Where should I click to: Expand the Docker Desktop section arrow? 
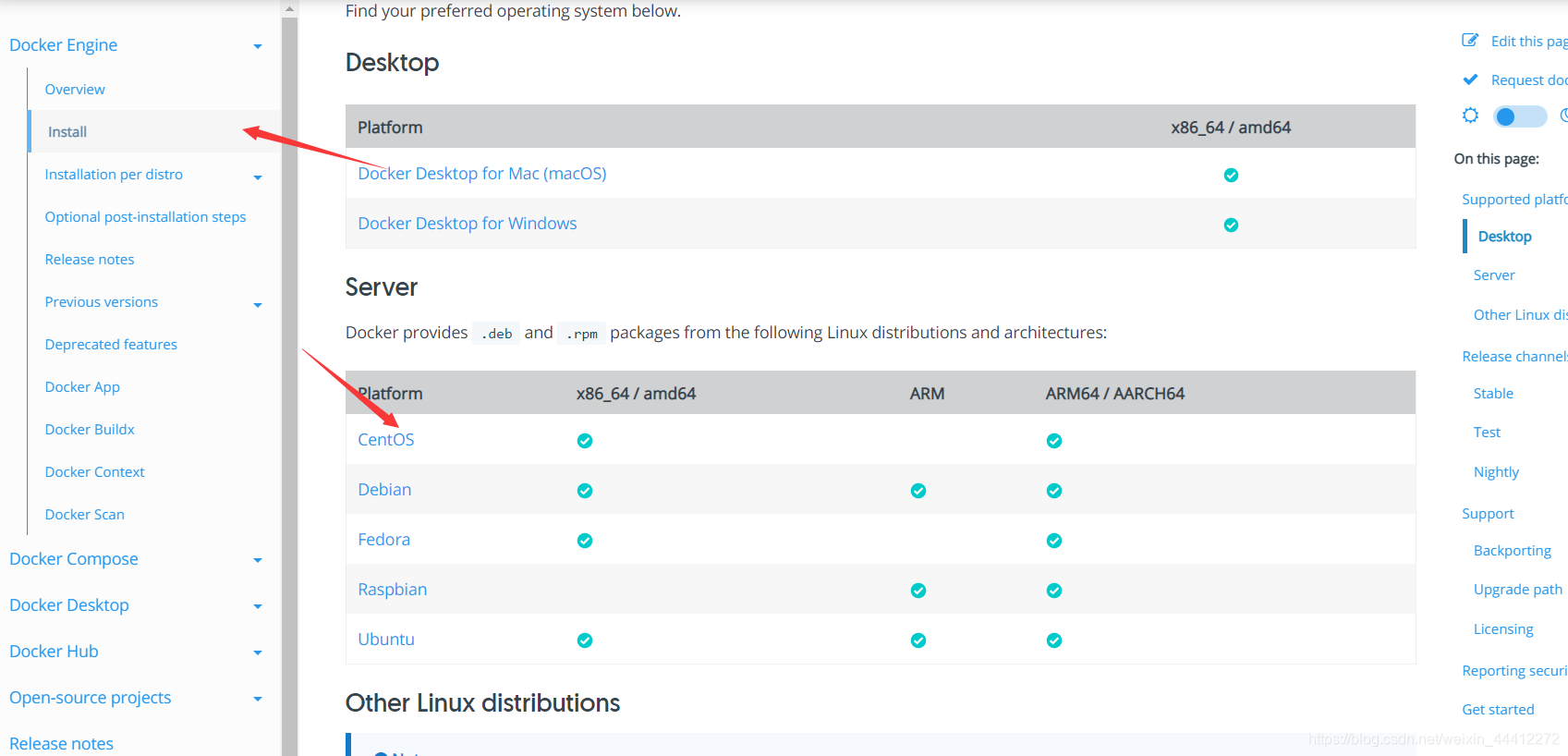click(258, 606)
